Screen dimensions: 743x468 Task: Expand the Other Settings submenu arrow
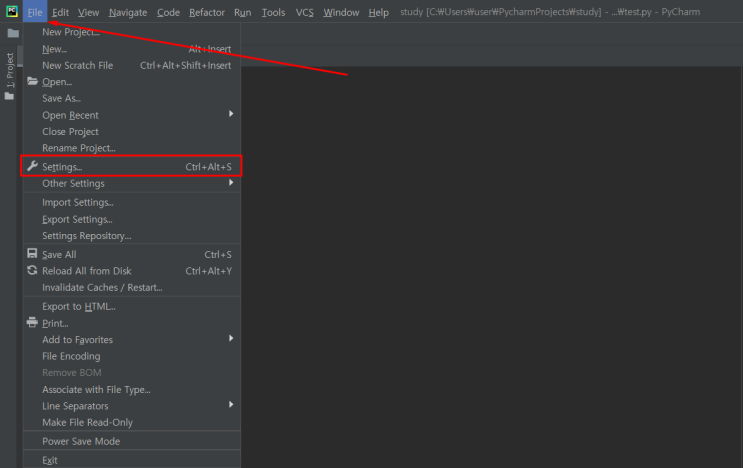tap(231, 183)
